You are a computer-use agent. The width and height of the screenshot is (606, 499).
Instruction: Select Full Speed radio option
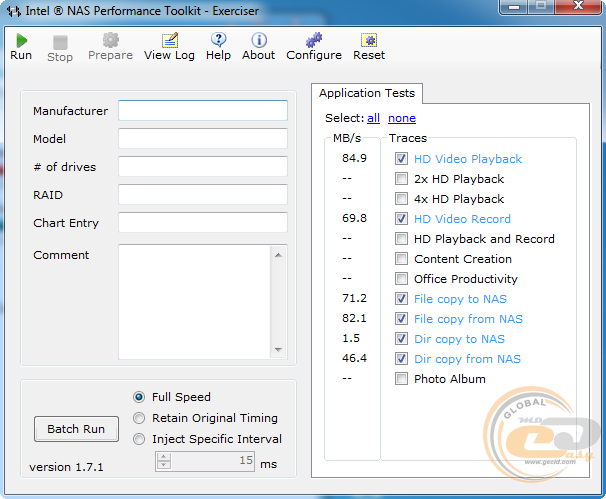139,397
